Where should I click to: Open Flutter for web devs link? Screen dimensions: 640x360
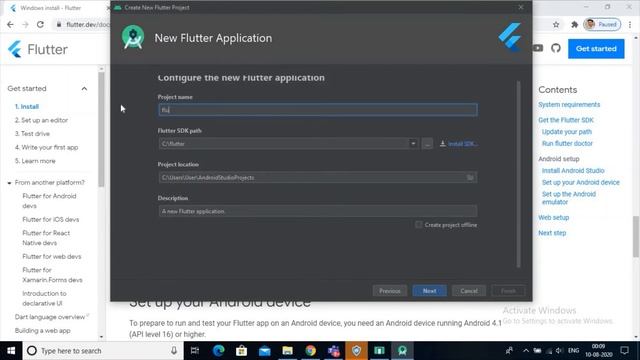click(x=52, y=256)
